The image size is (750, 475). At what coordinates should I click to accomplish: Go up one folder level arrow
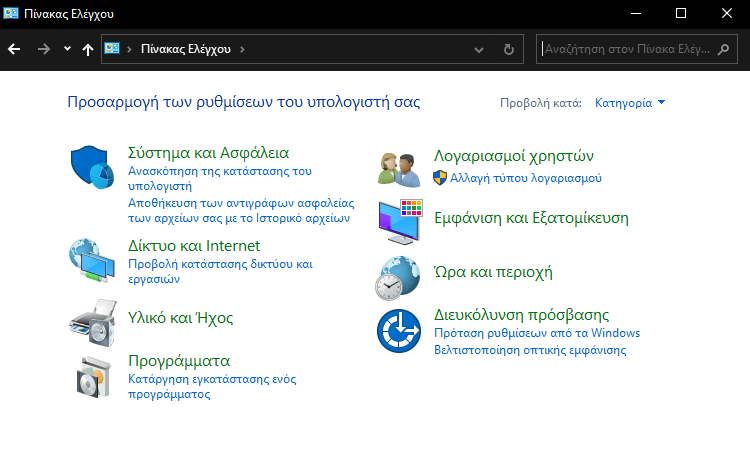coord(88,49)
